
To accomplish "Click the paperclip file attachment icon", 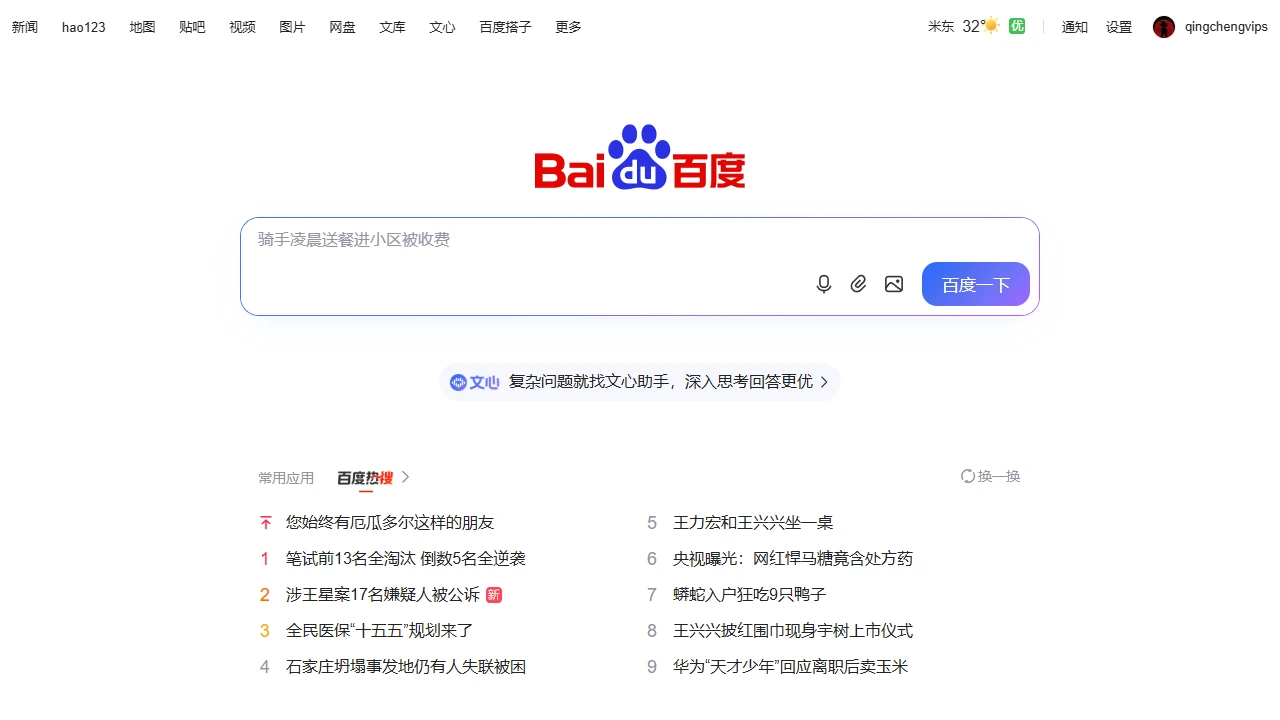I will click(x=858, y=284).
